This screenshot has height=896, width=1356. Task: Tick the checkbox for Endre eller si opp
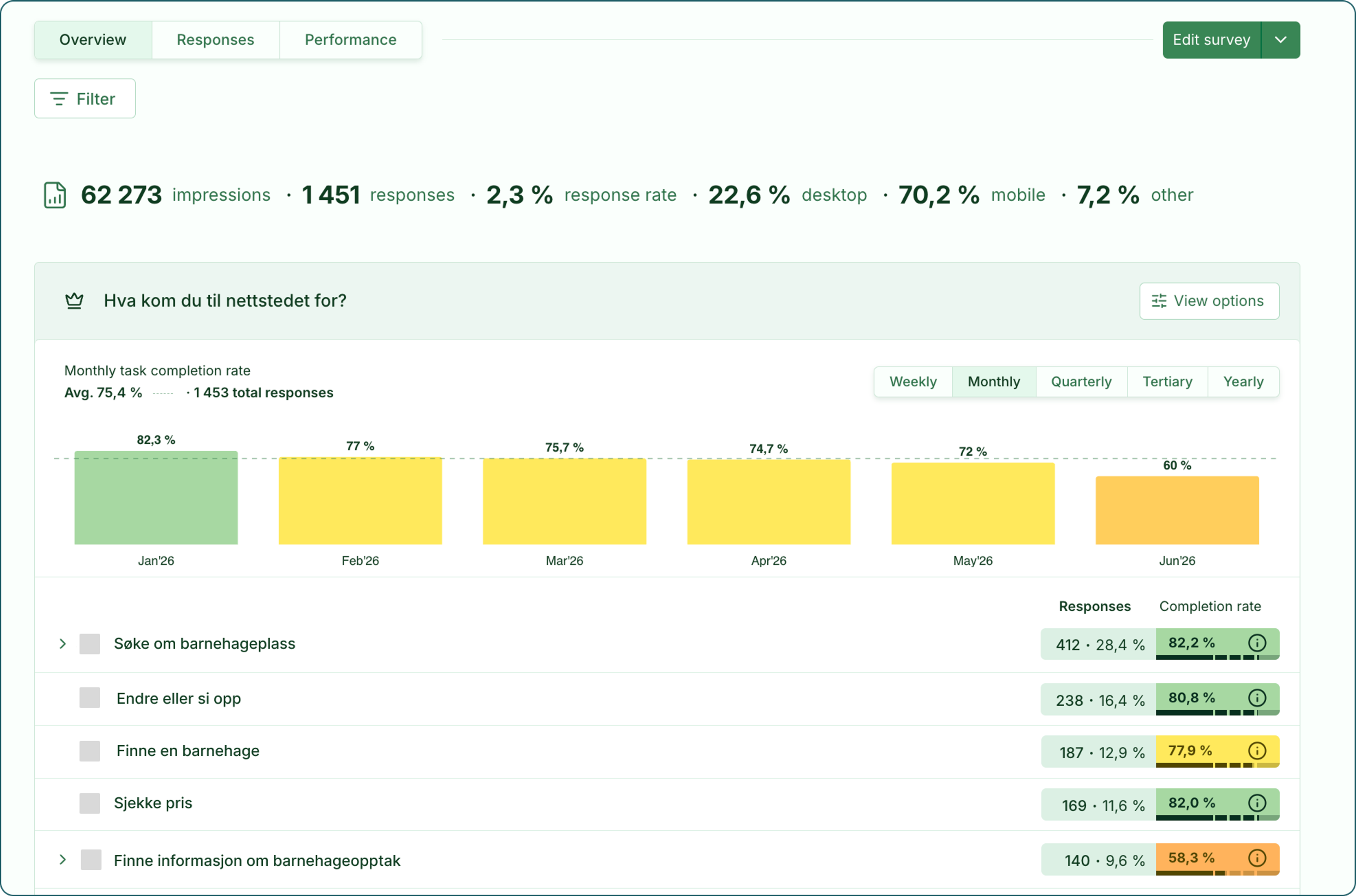pyautogui.click(x=90, y=698)
